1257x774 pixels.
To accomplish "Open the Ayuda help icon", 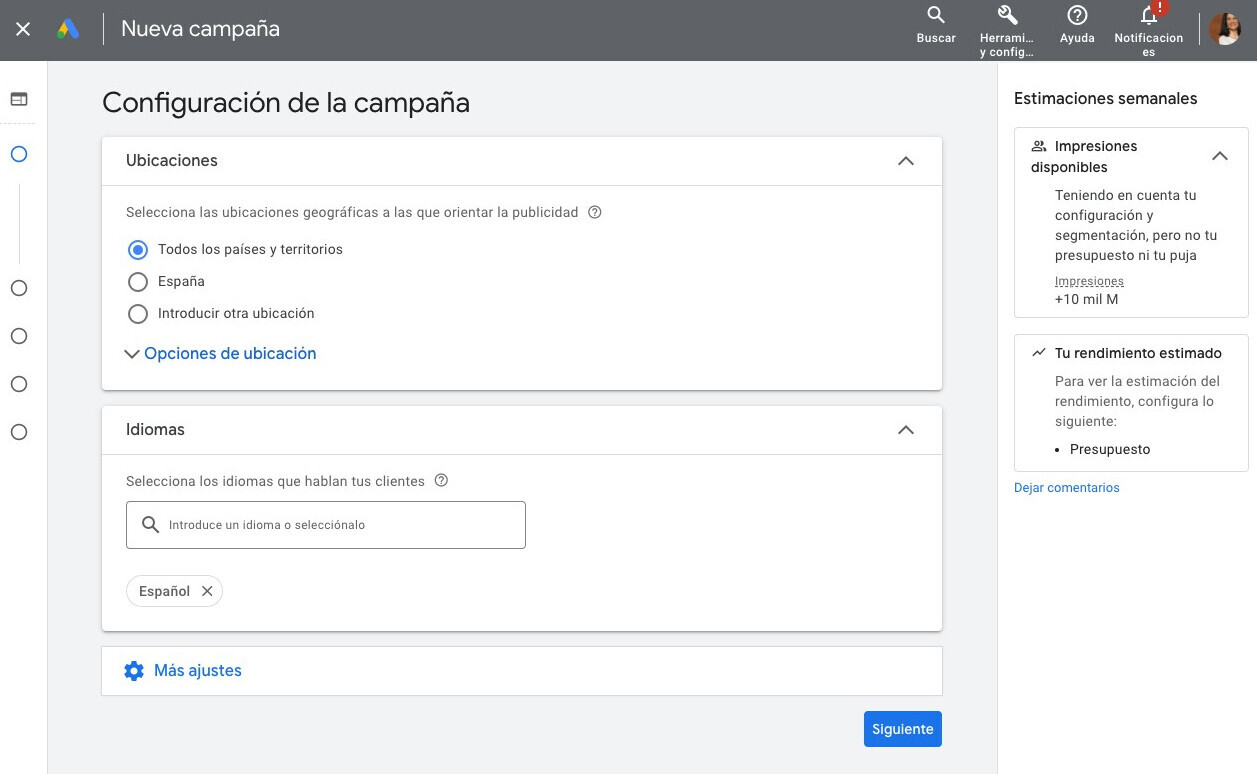I will [x=1077, y=15].
